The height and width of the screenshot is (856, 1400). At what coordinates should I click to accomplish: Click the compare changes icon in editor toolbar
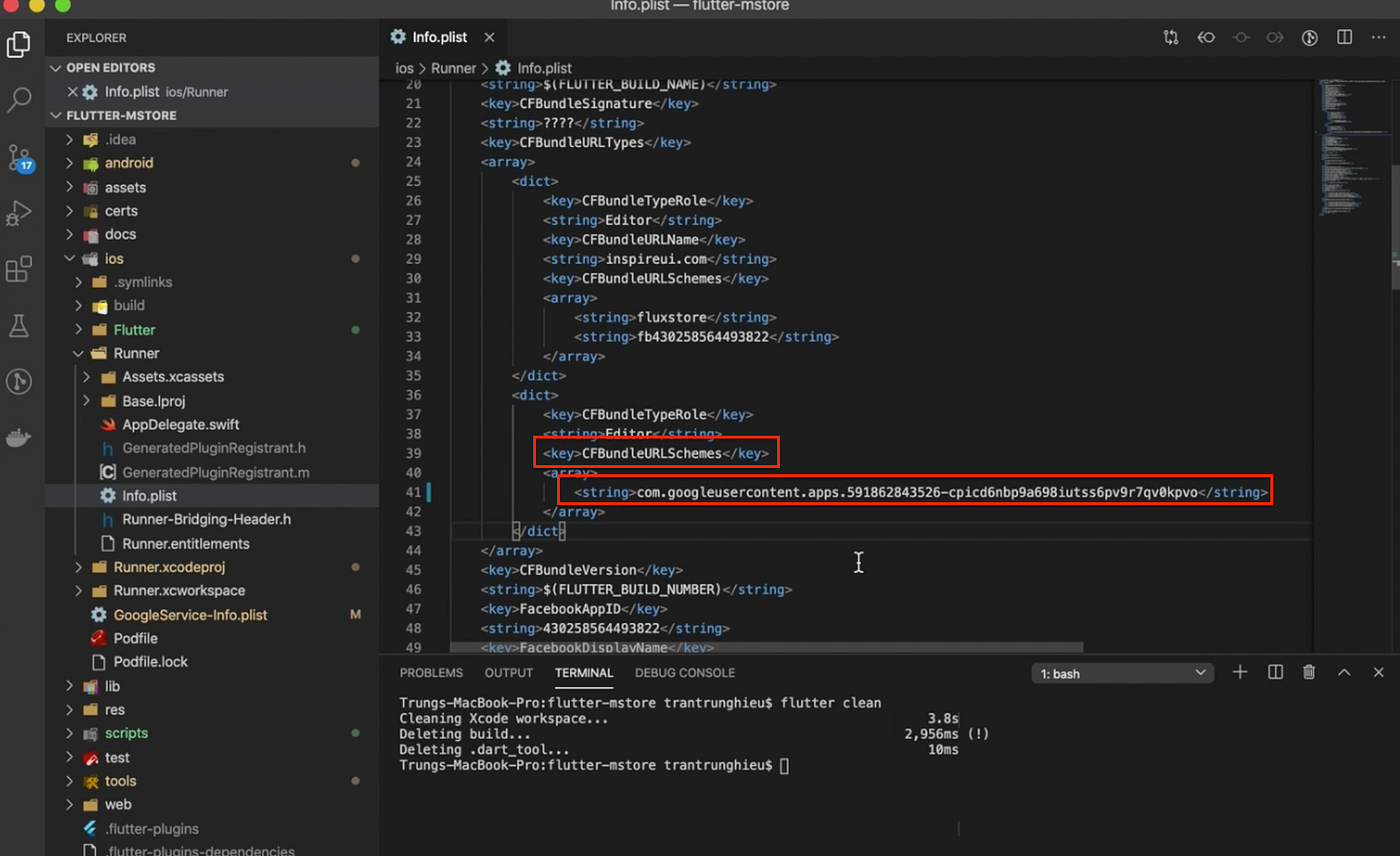coord(1171,37)
